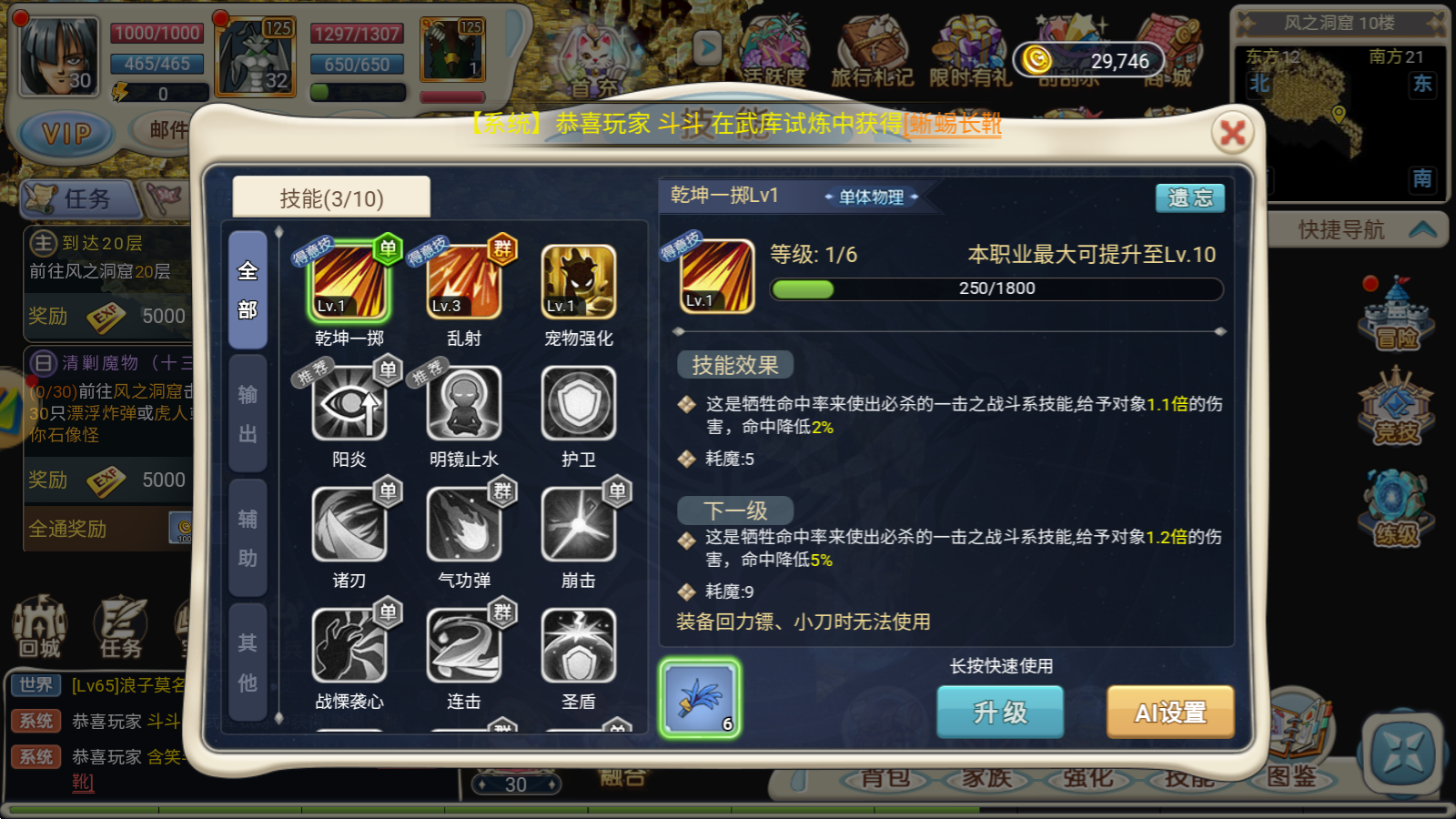Open the 练级 portal icon
This screenshot has width=1456, height=819.
click(x=1397, y=508)
